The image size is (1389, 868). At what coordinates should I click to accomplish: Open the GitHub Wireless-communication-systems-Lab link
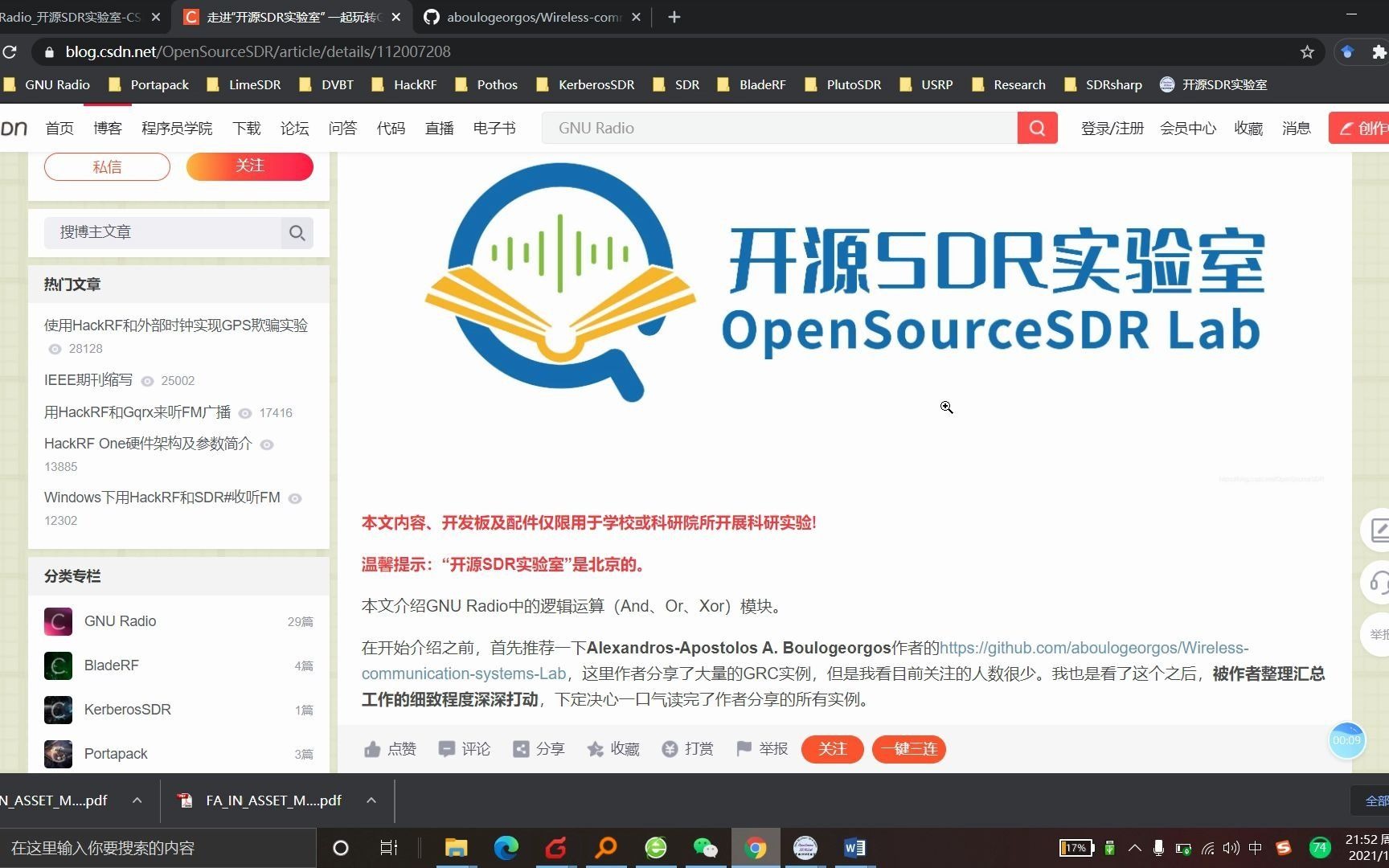tap(805, 661)
